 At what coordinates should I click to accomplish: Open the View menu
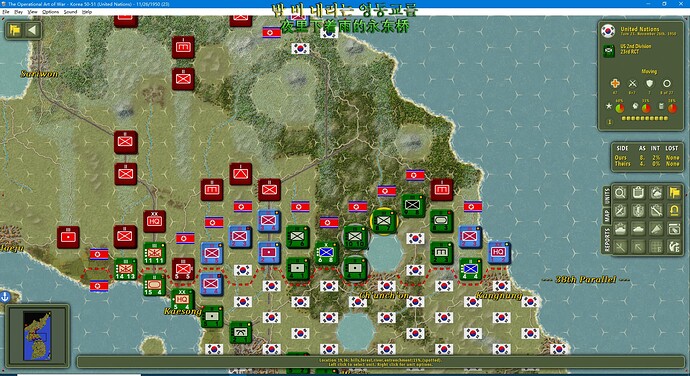32,12
